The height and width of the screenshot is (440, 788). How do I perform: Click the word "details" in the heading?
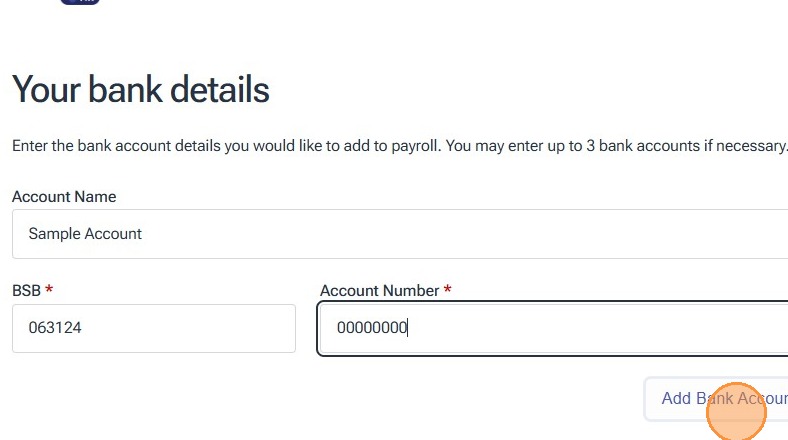[220, 90]
